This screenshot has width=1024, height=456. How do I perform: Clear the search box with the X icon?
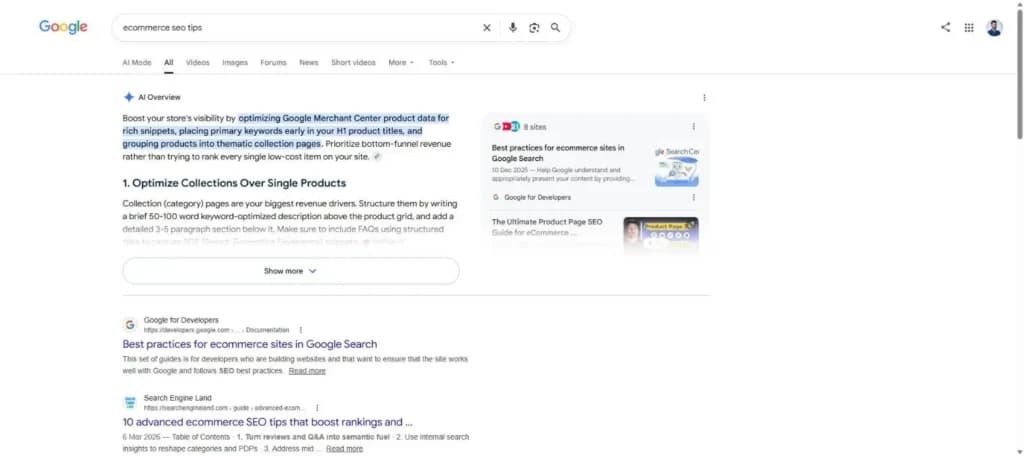(487, 27)
